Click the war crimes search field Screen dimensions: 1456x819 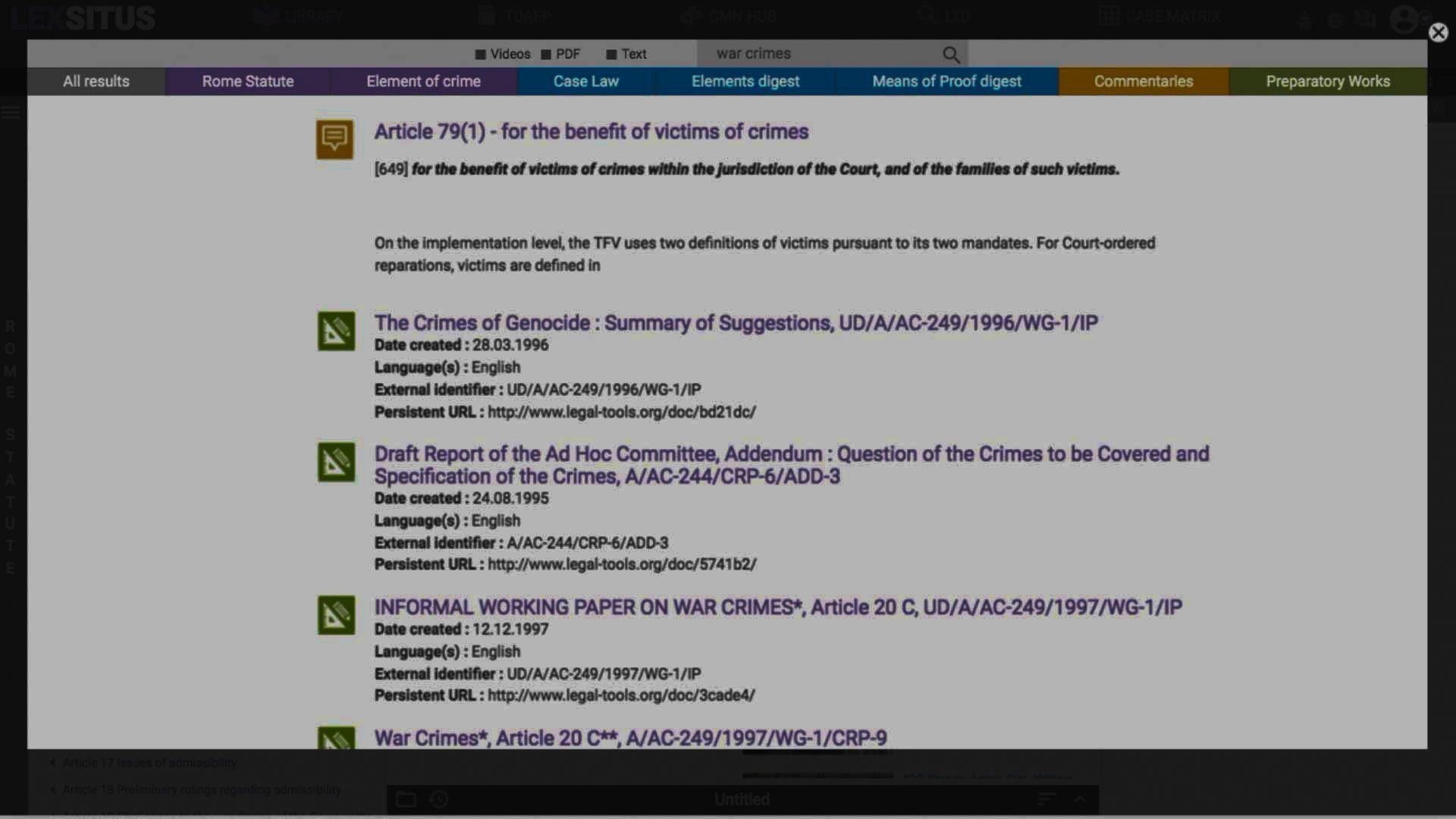819,54
